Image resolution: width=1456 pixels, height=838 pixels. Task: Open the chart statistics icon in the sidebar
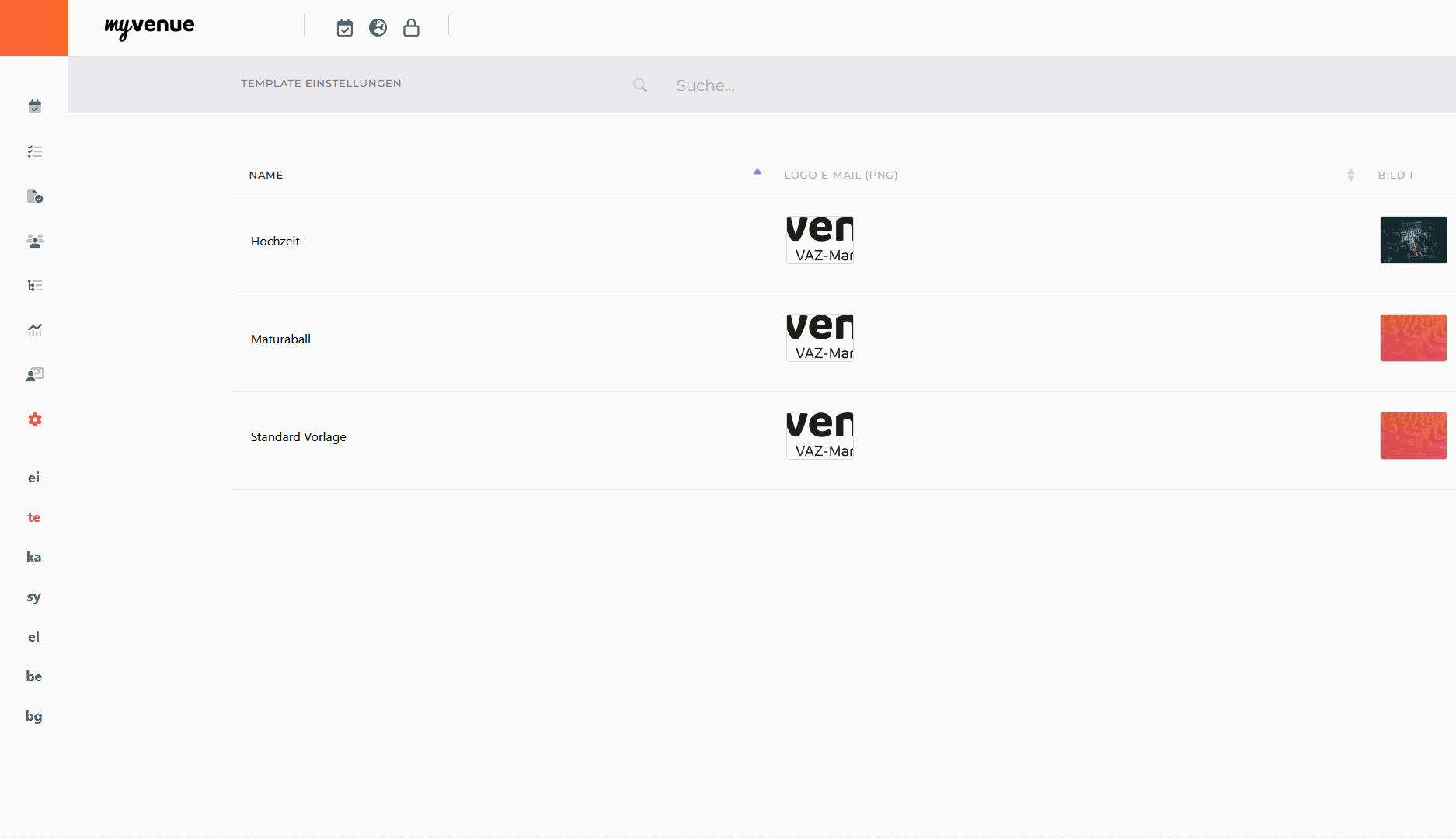(35, 330)
